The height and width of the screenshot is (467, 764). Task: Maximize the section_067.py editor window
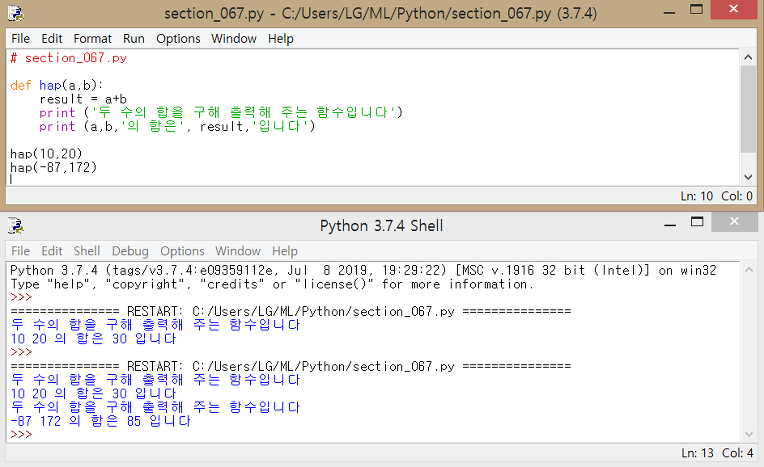coord(697,10)
